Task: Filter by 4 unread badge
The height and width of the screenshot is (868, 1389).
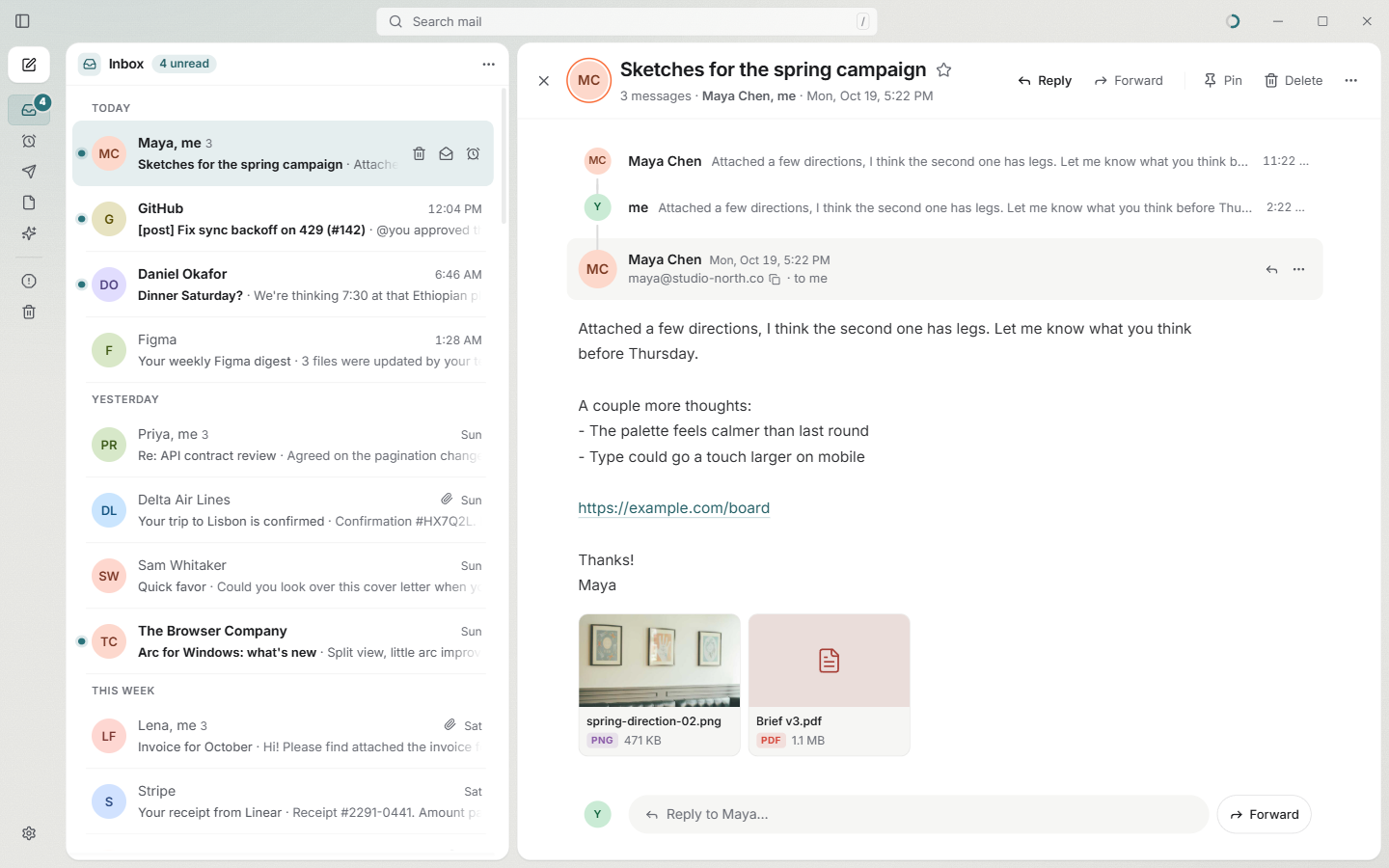Action: [x=184, y=64]
